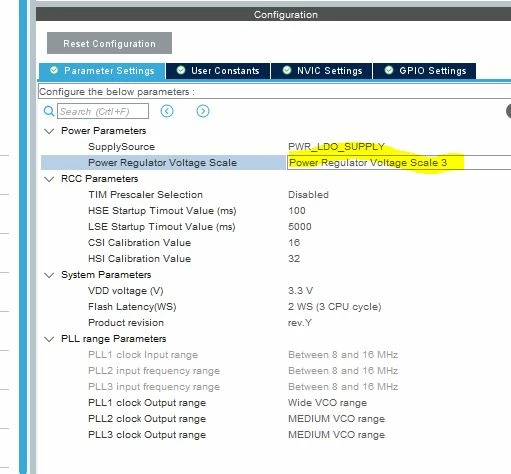Select Product revision label
Viewport: 511px width, 474px height.
click(126, 323)
